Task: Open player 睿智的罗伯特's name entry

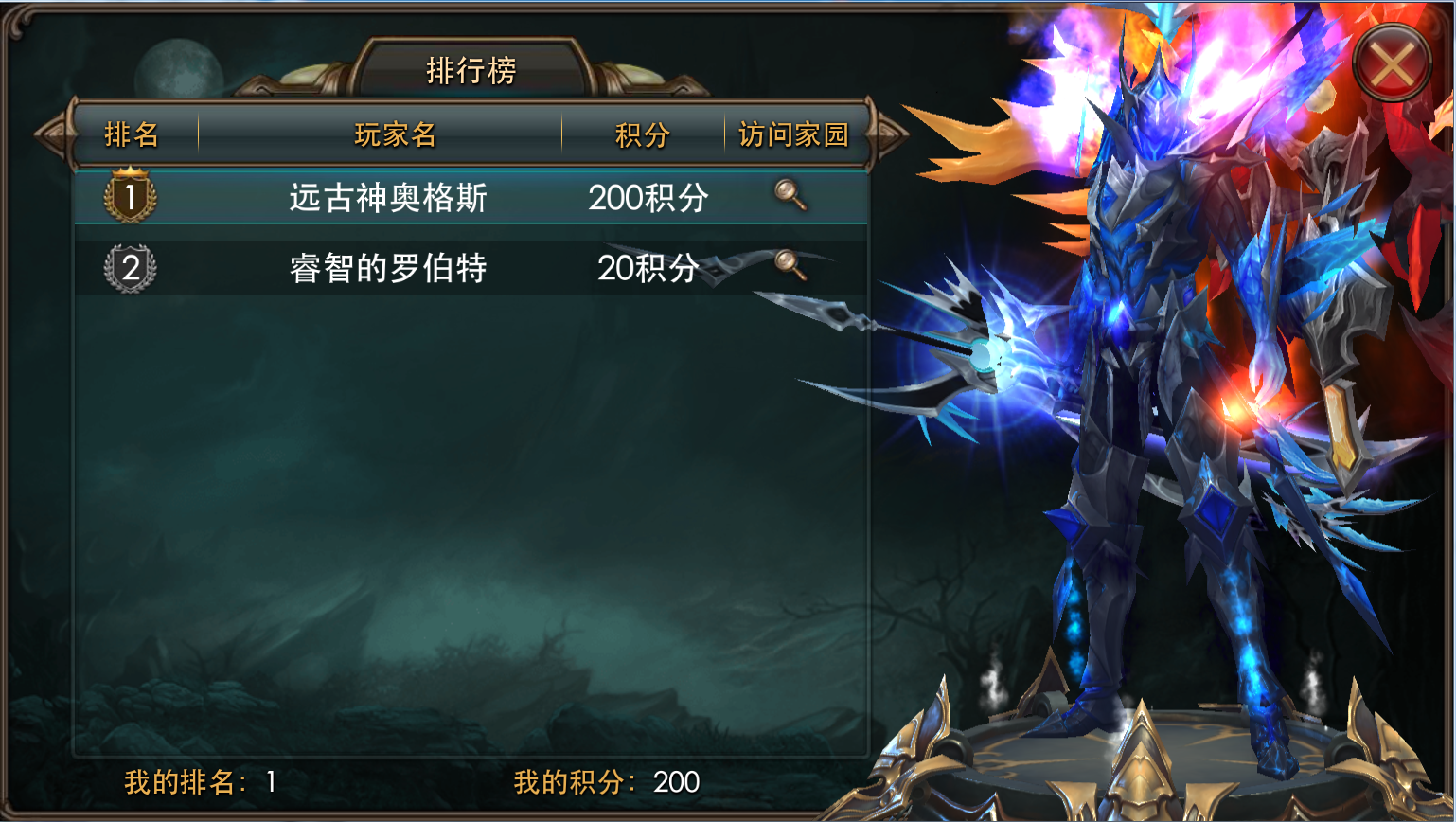Action: coord(388,268)
